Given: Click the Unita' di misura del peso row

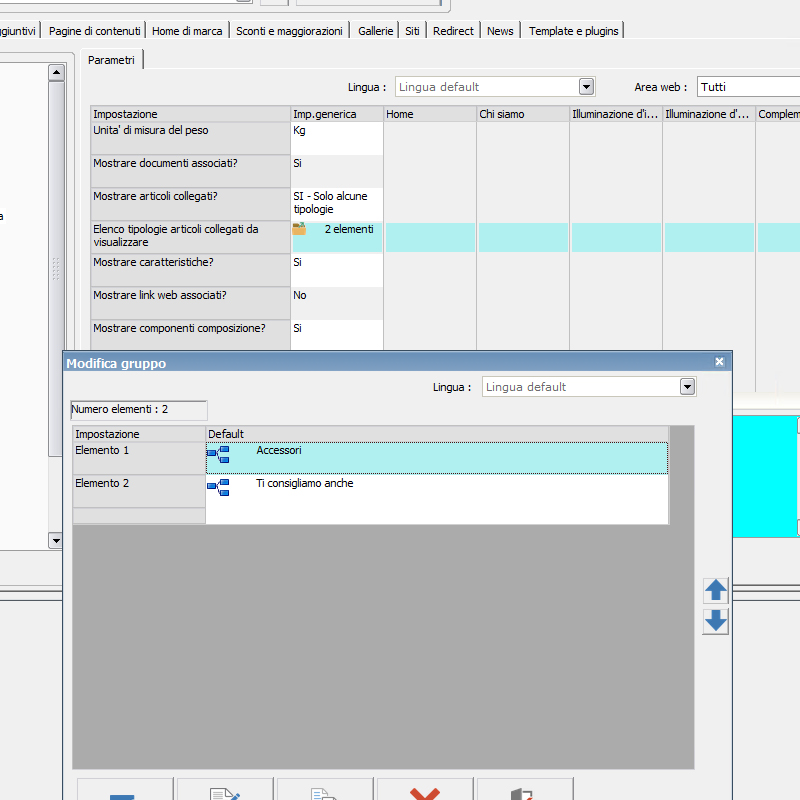Looking at the screenshot, I should 190,138.
